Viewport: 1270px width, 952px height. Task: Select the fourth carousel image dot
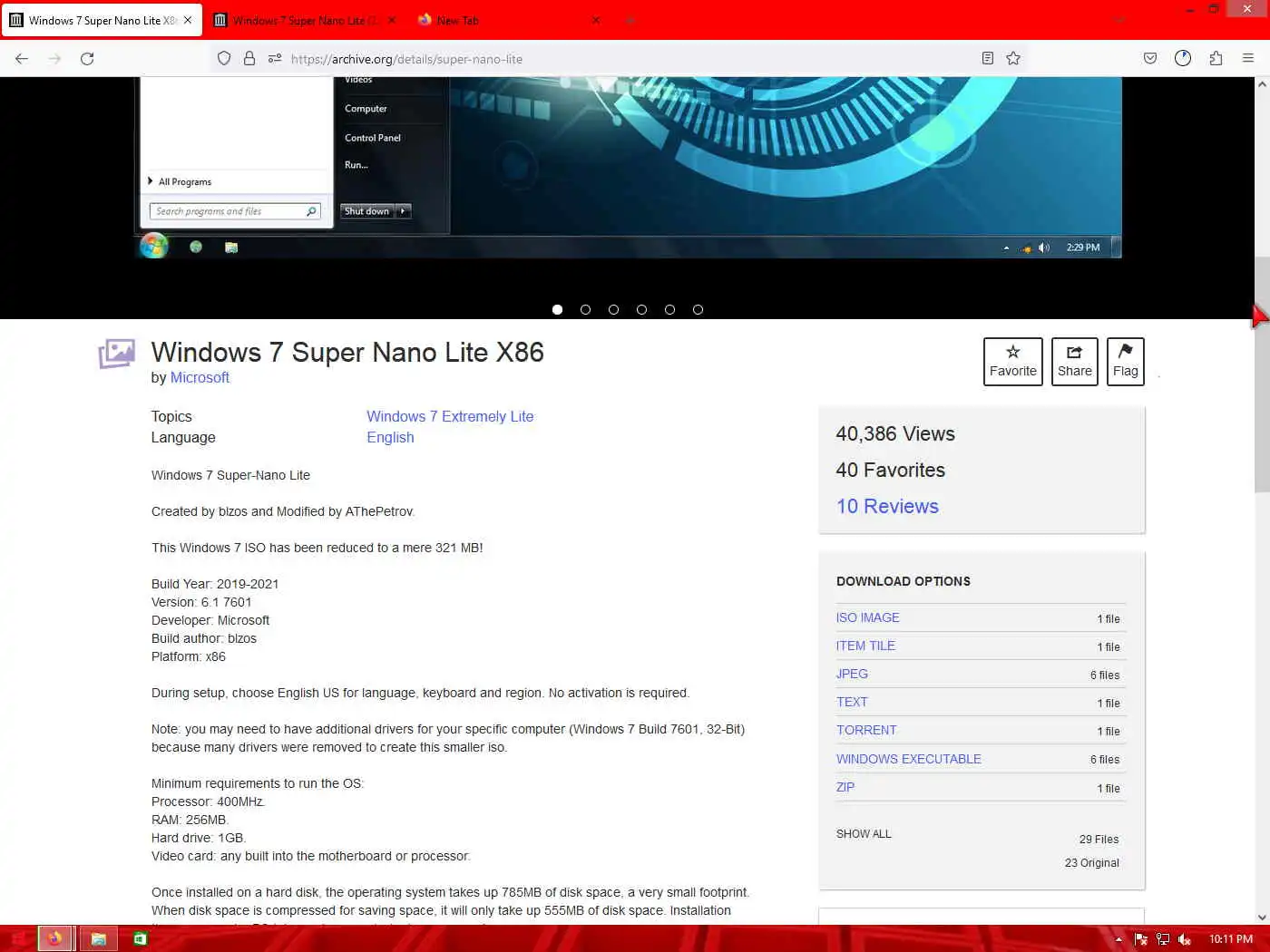point(641,310)
